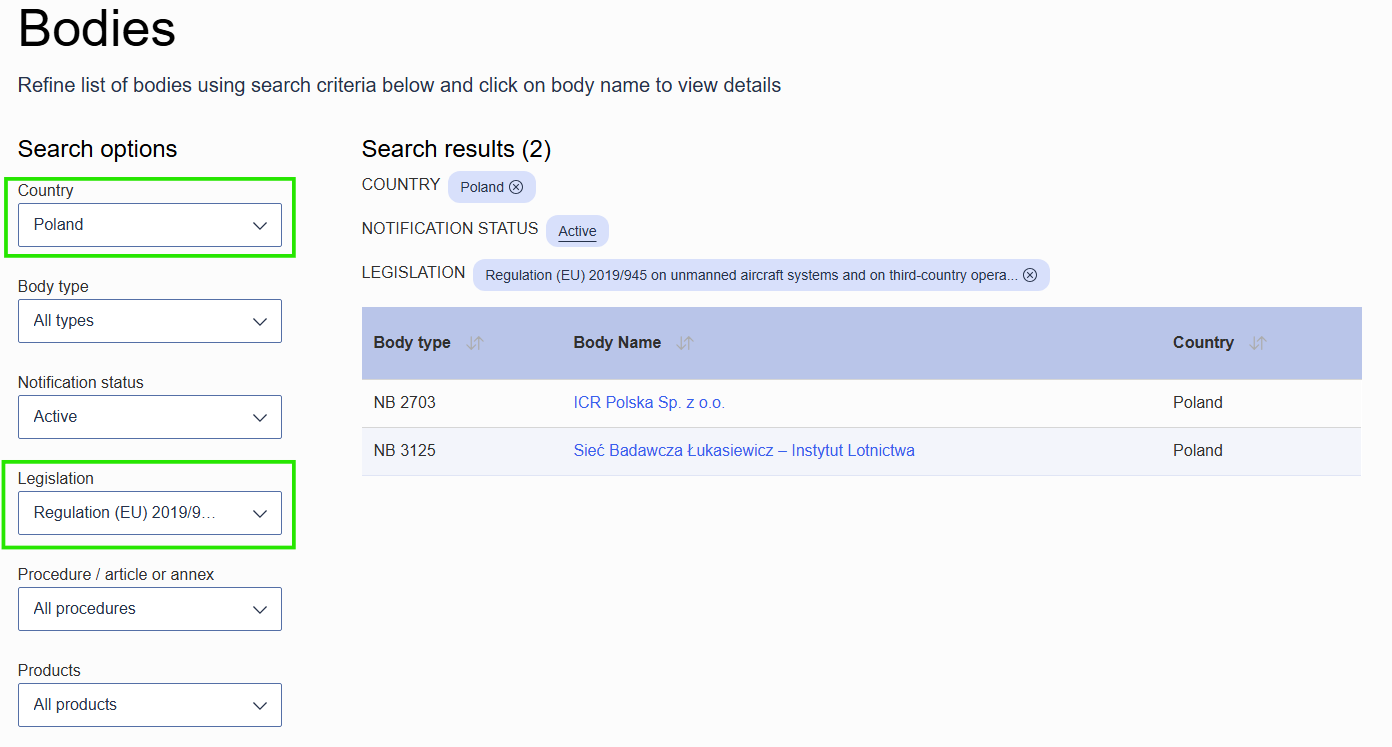Expand the Products dropdown
The height and width of the screenshot is (747, 1392).
click(150, 705)
